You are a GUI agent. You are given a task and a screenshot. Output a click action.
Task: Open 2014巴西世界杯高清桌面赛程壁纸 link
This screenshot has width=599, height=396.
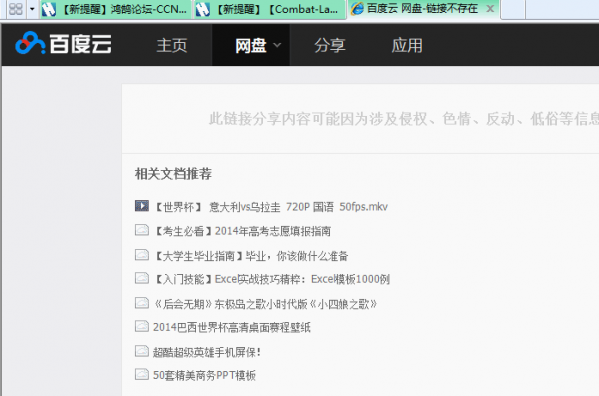tap(232, 327)
